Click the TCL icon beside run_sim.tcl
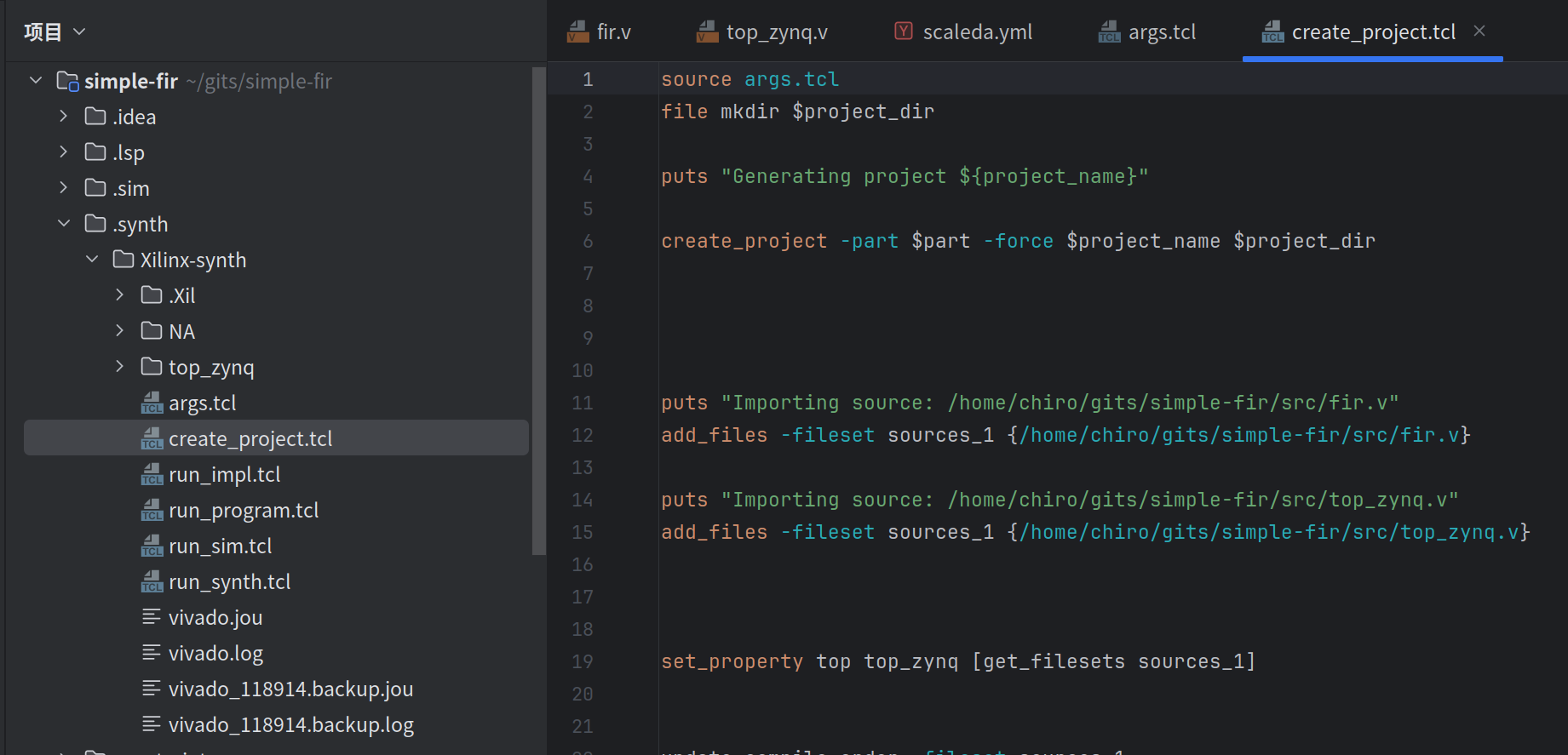Viewport: 1568px width, 755px height. point(152,546)
